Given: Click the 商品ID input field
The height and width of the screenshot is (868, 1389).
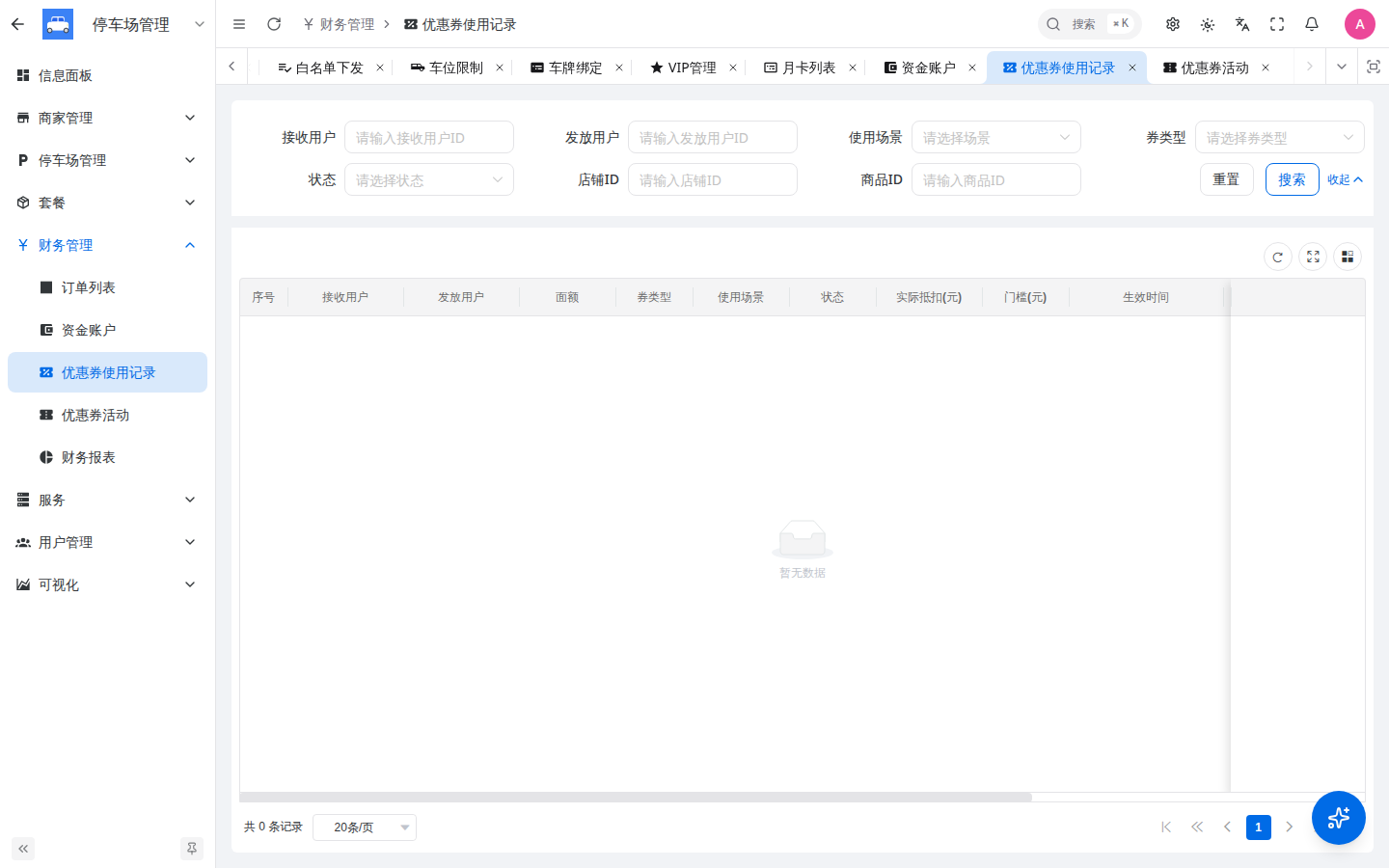Looking at the screenshot, I should tap(996, 179).
